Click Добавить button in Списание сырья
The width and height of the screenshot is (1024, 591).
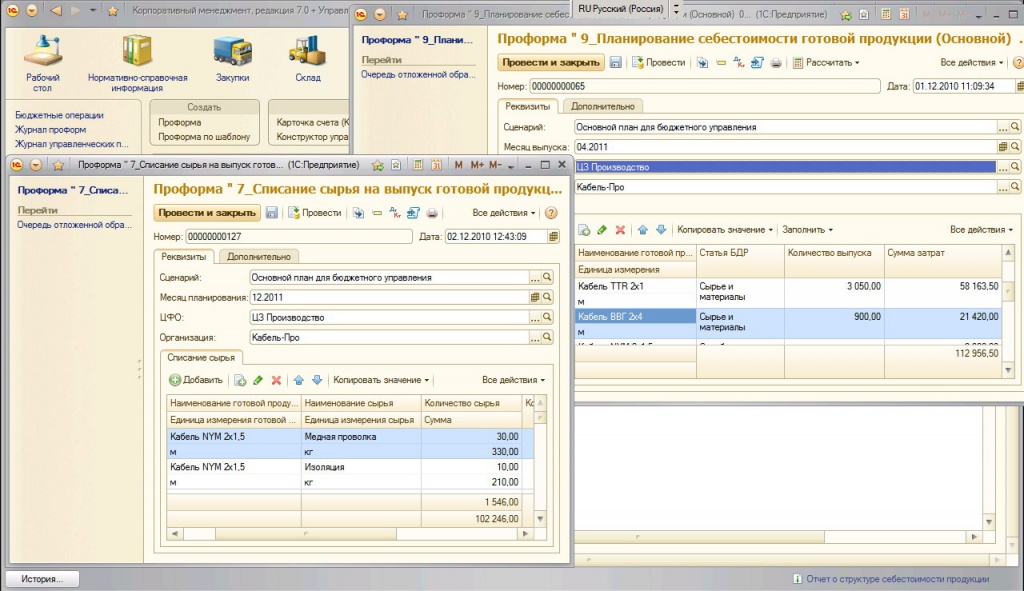[x=196, y=380]
